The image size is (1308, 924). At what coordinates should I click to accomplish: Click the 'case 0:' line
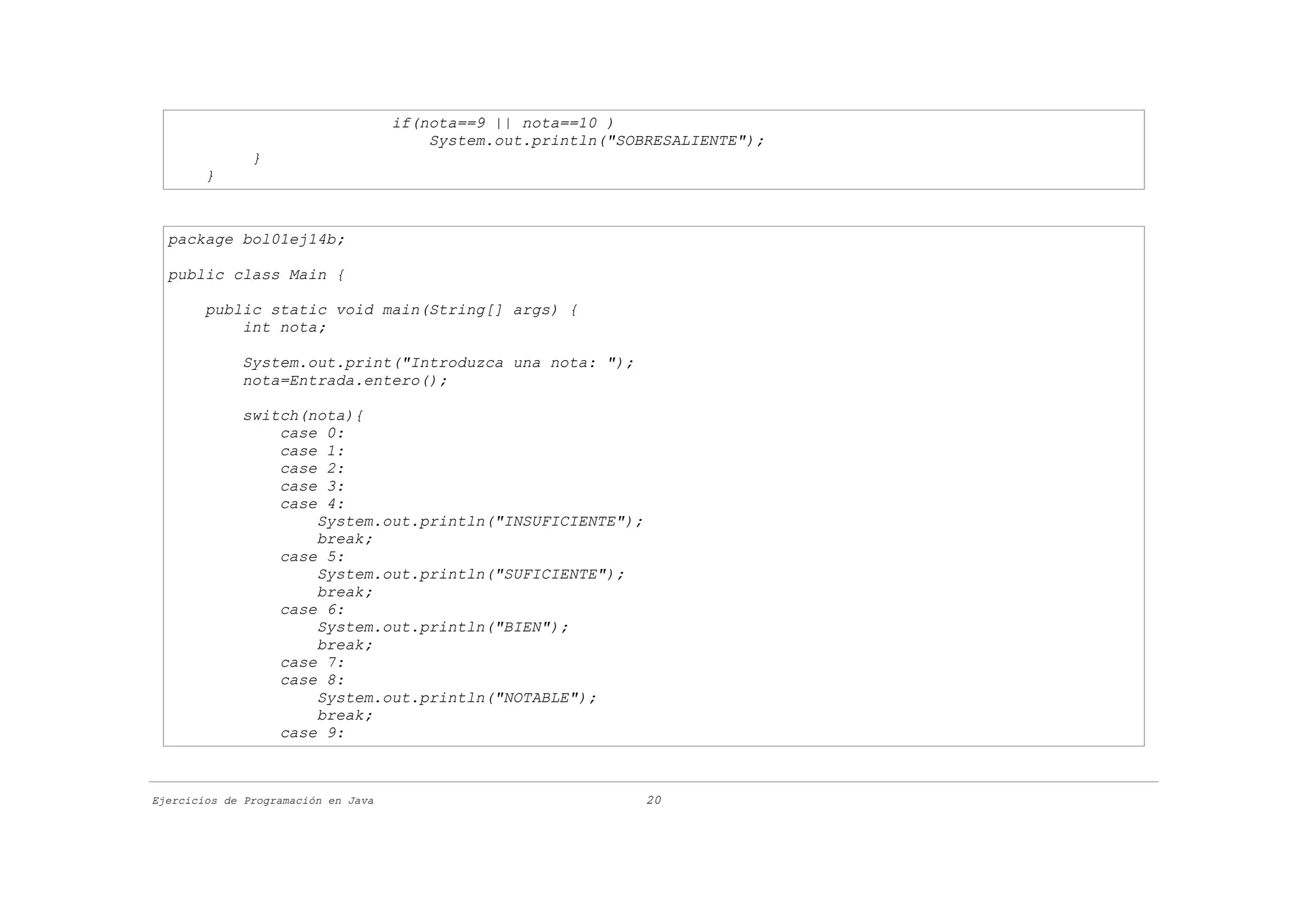312,433
